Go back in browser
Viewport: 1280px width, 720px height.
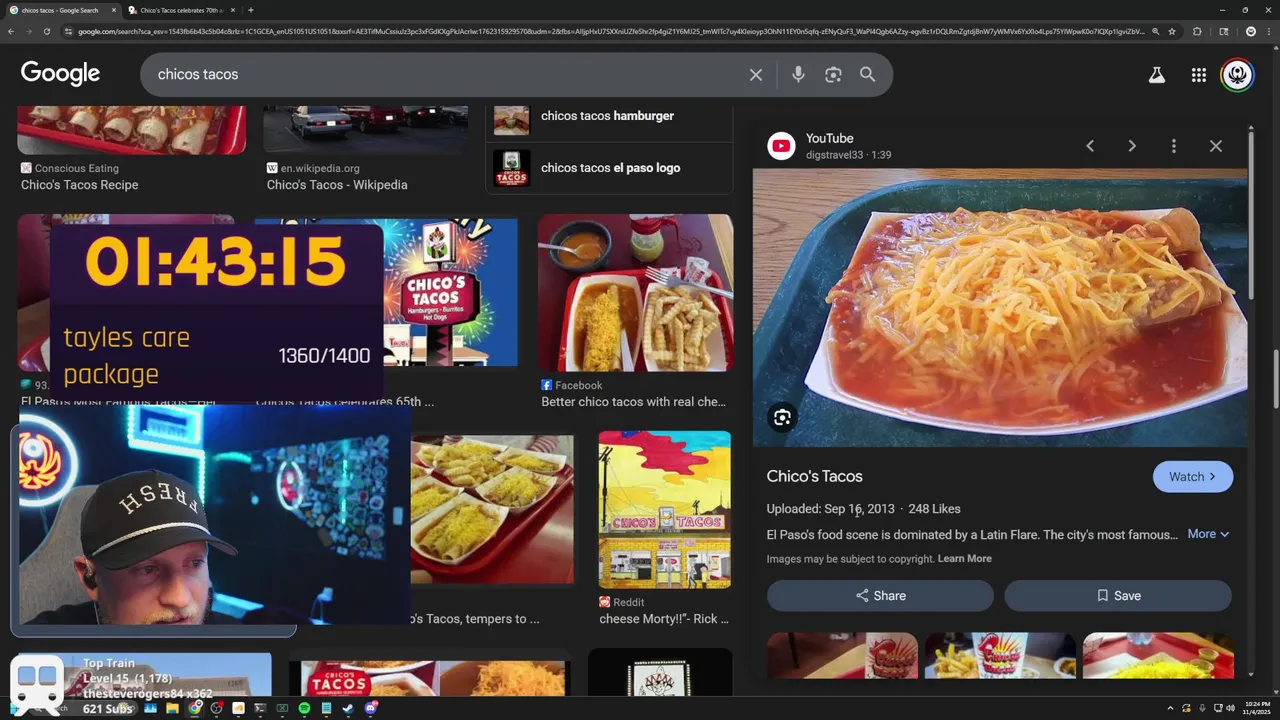pyautogui.click(x=11, y=31)
